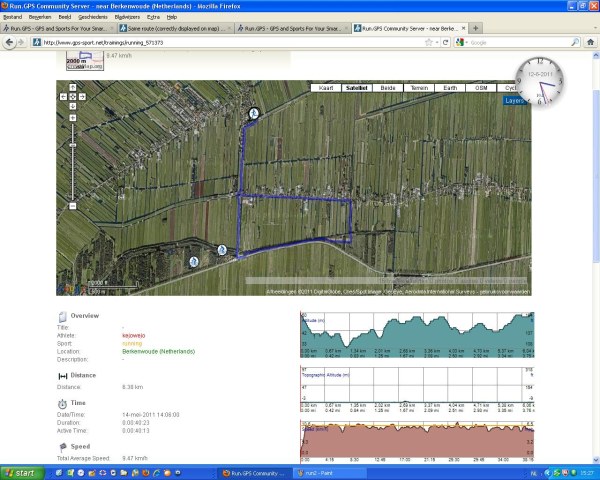600x480 pixels.
Task: Open the Bladwijzers menu
Action: [x=129, y=17]
